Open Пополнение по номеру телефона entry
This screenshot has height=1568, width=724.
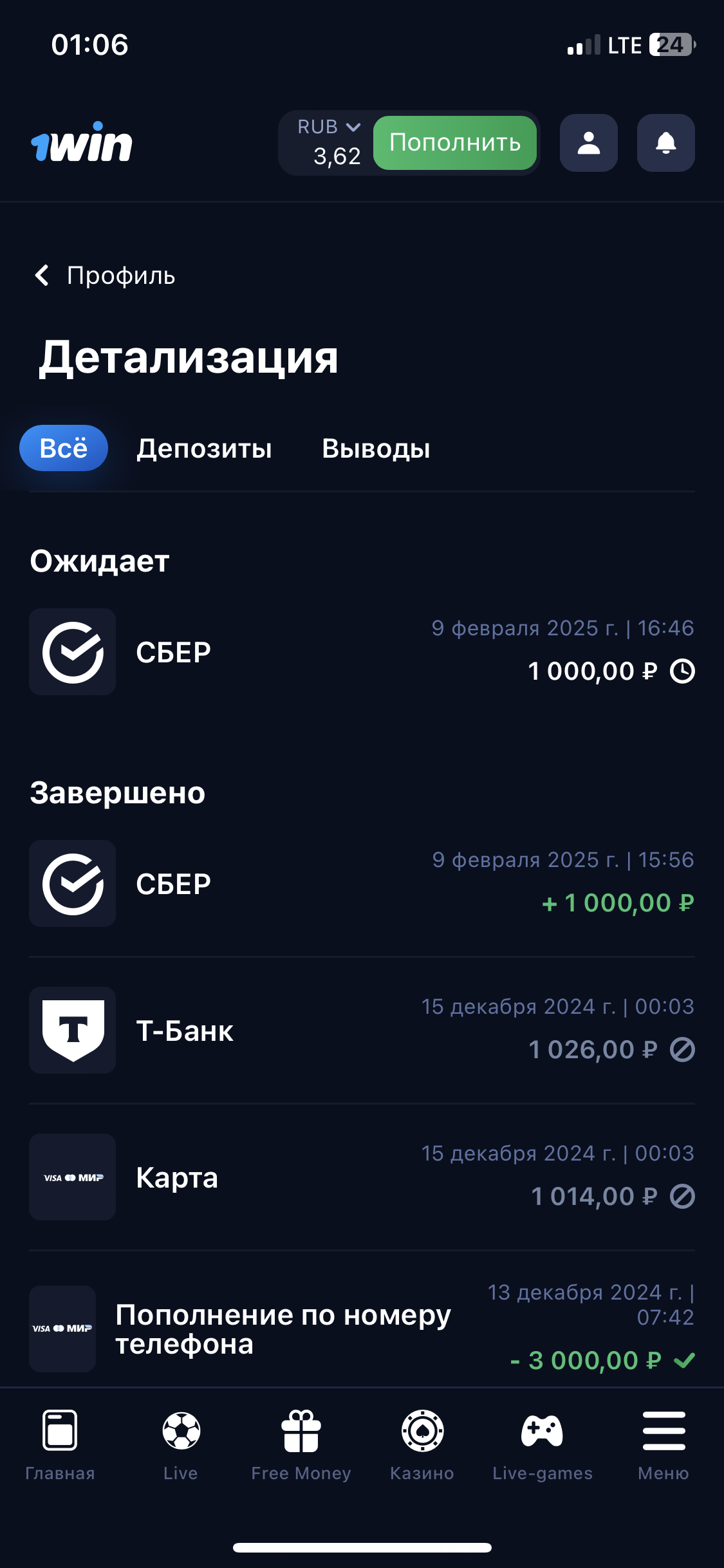[x=362, y=1329]
